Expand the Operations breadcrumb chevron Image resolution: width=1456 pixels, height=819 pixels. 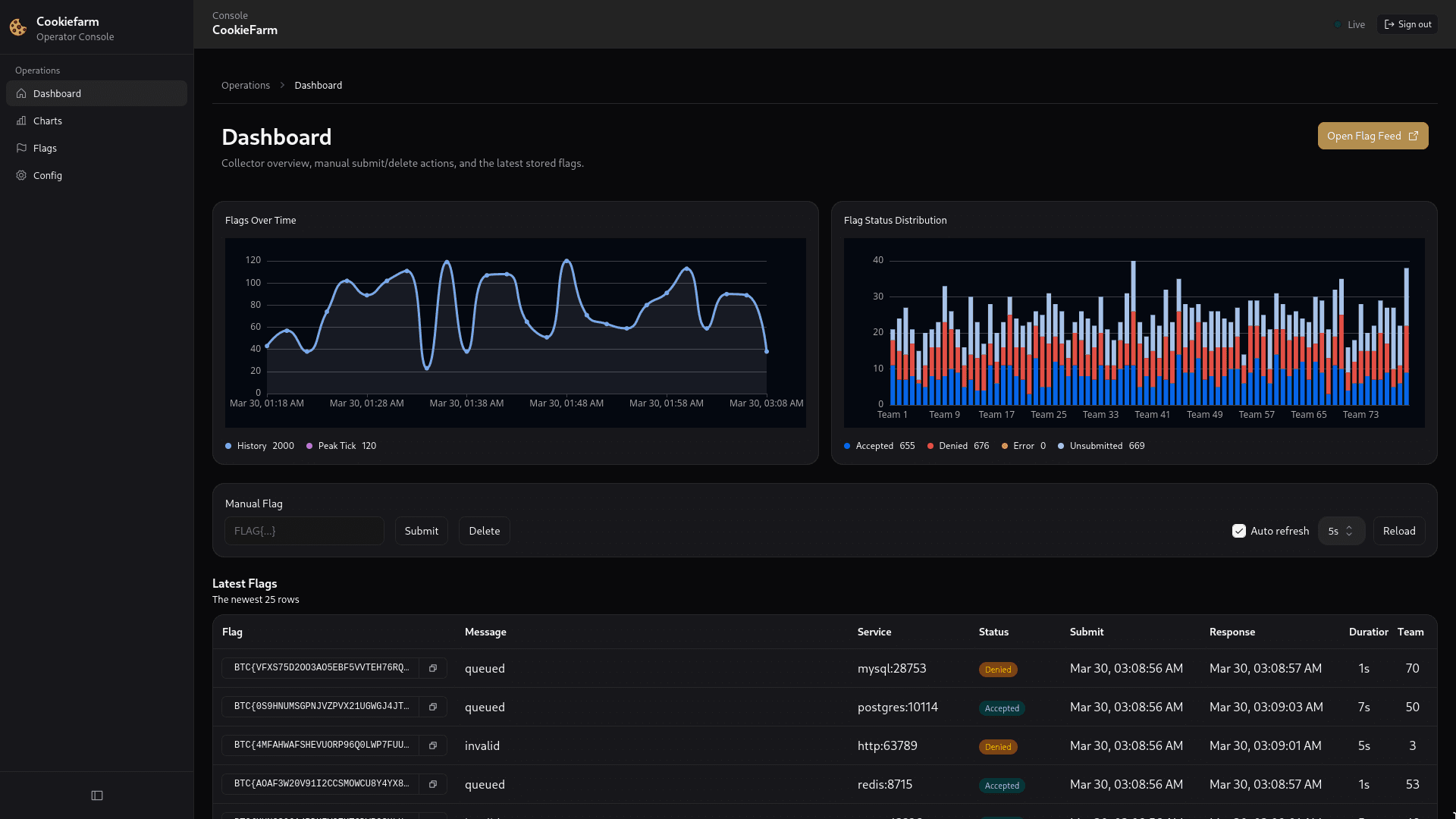(x=282, y=85)
